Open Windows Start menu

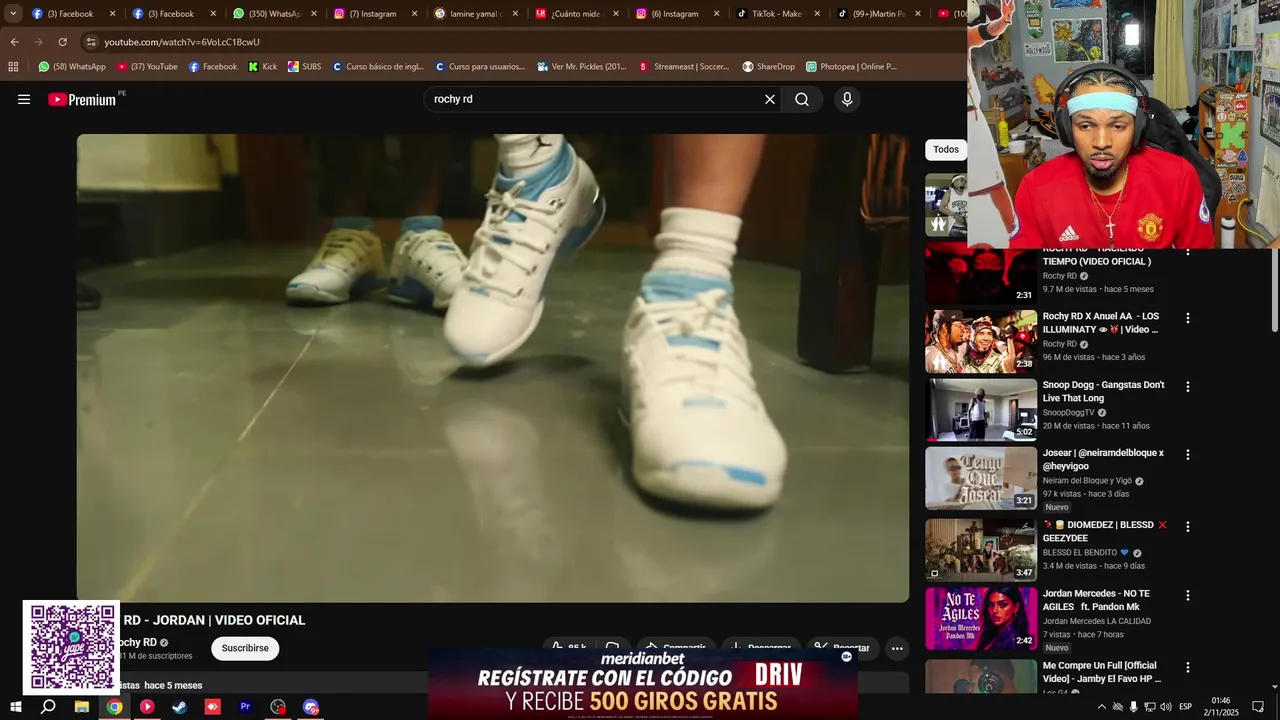pyautogui.click(x=15, y=707)
